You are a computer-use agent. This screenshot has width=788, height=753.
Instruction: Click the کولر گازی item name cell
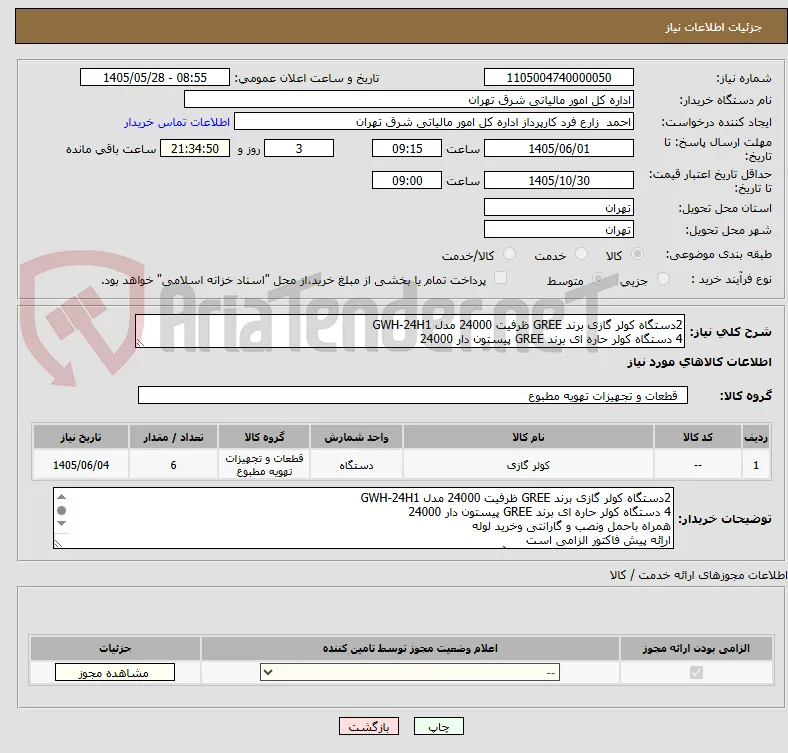click(528, 465)
